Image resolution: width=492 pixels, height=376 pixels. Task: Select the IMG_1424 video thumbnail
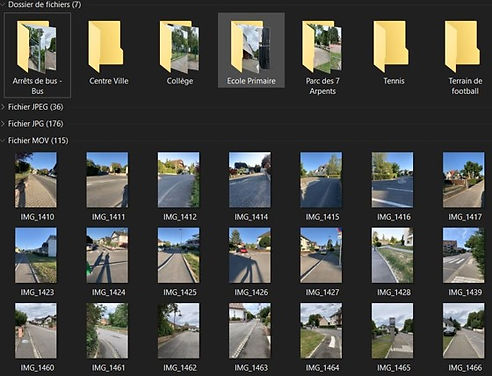(x=107, y=255)
